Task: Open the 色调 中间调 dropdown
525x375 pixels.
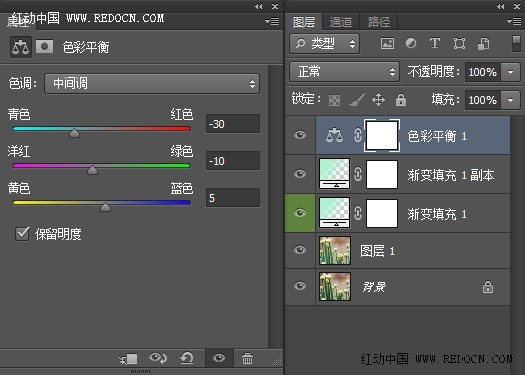Action: tap(152, 83)
